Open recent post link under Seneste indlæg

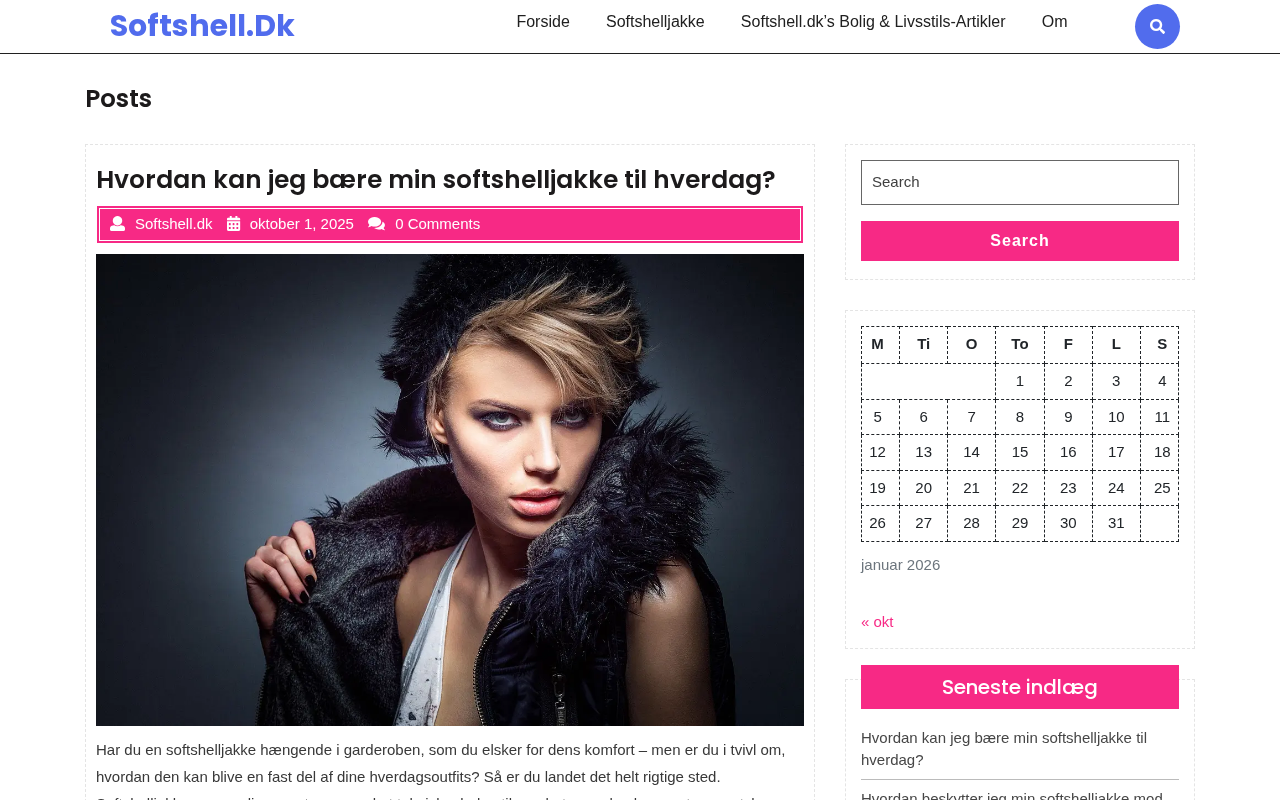pos(1004,749)
